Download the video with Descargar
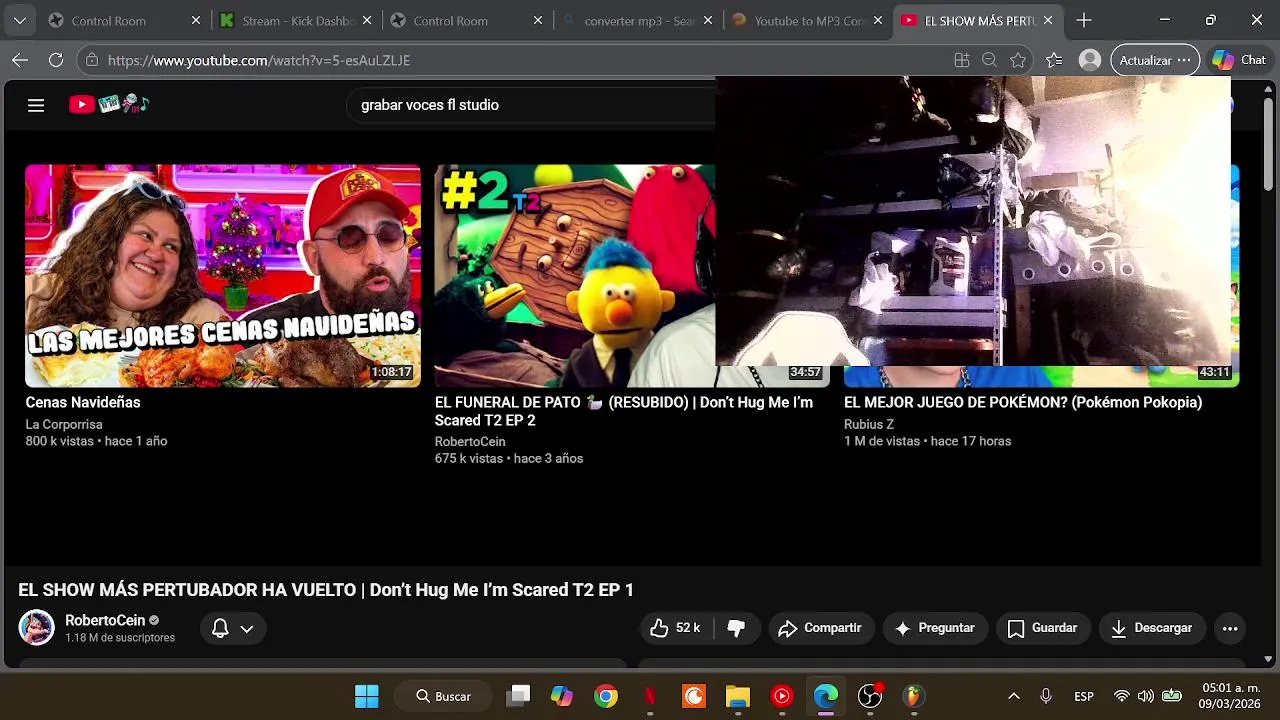The height and width of the screenshot is (720, 1280). pos(1152,628)
